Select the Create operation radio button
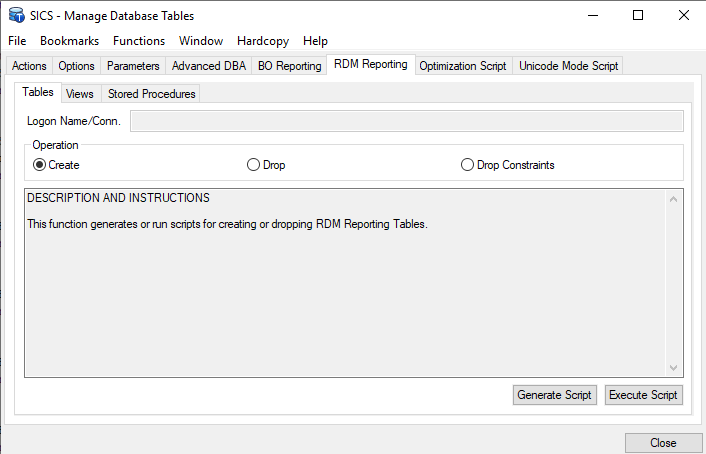 pyautogui.click(x=40, y=165)
